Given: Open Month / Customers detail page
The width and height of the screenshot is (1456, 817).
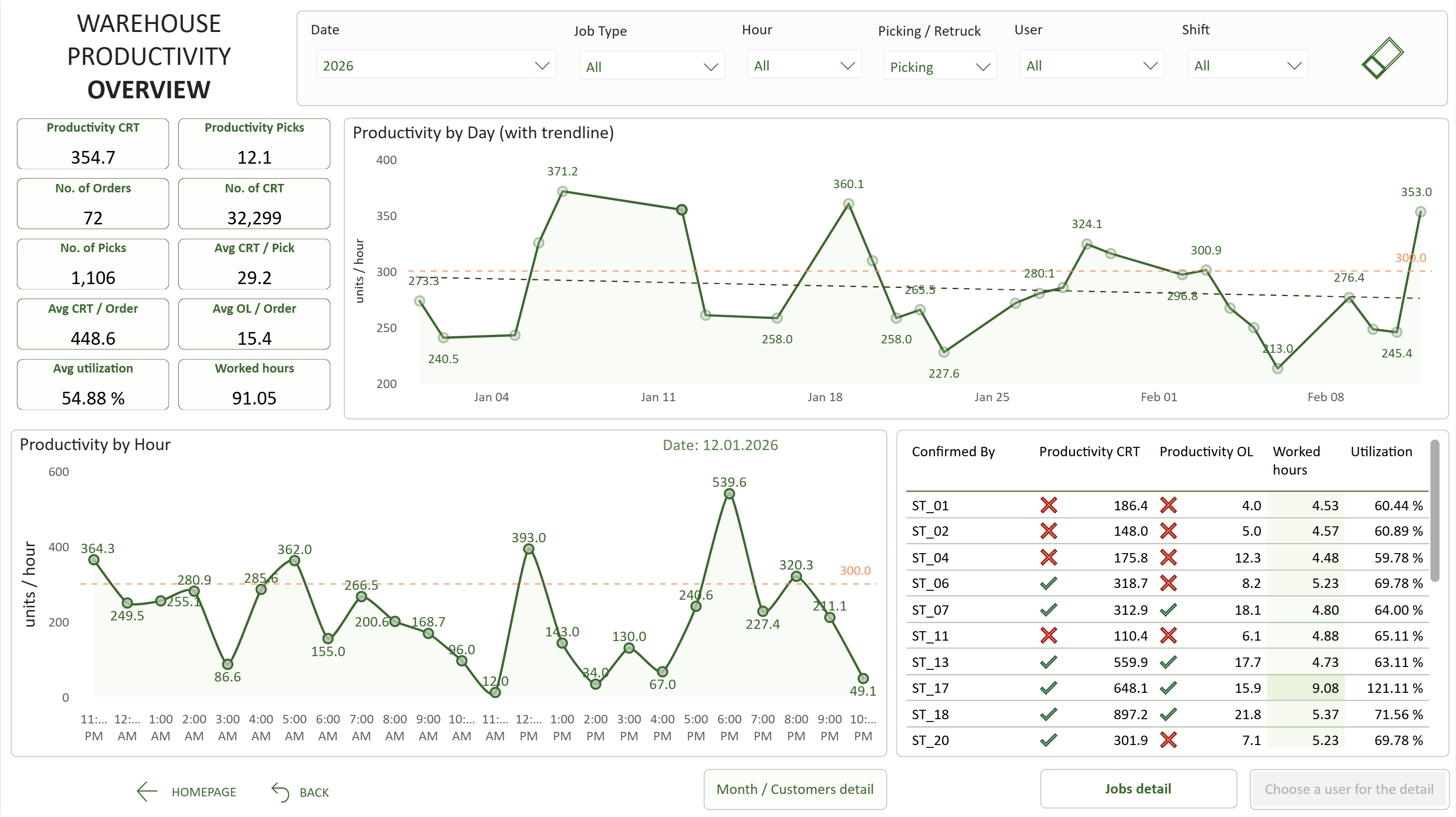Looking at the screenshot, I should pyautogui.click(x=795, y=789).
